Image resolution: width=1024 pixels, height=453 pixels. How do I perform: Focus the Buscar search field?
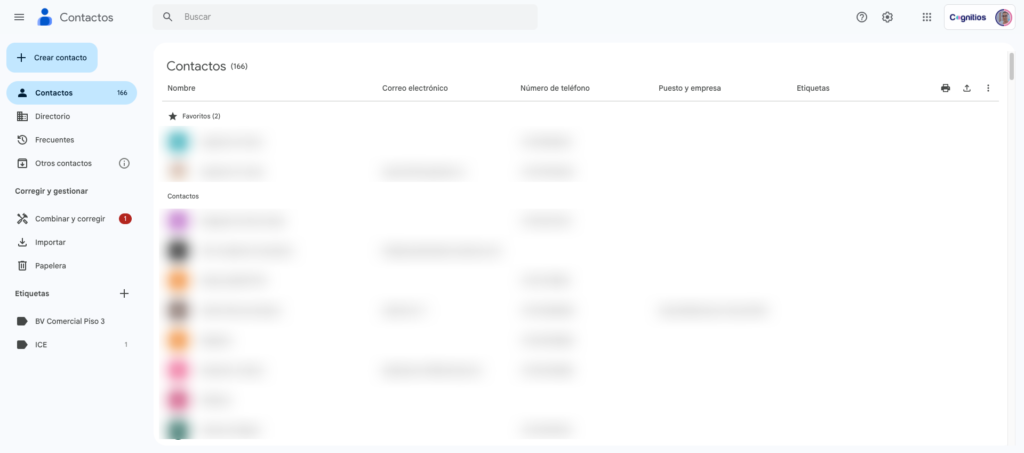345,17
